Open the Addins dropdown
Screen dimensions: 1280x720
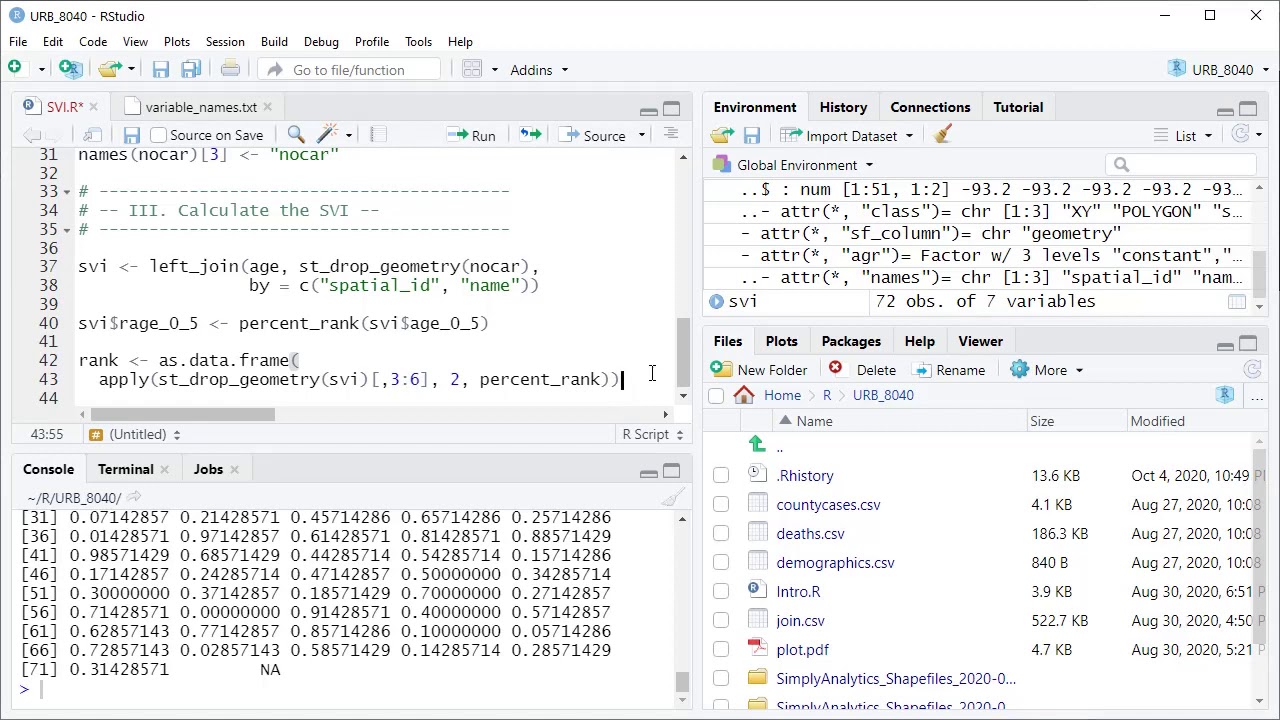pyautogui.click(x=539, y=70)
